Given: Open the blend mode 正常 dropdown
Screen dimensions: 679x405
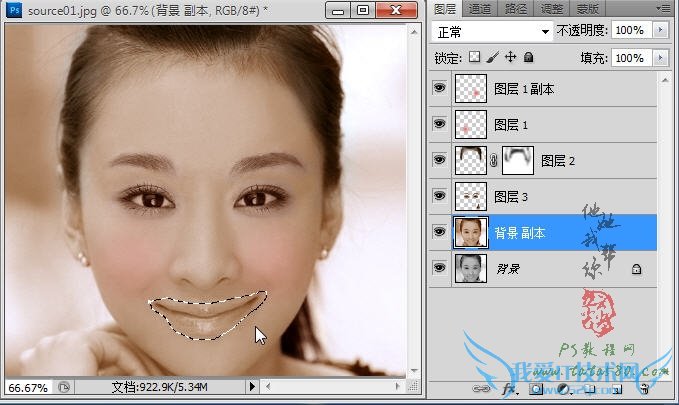Looking at the screenshot, I should [x=492, y=32].
